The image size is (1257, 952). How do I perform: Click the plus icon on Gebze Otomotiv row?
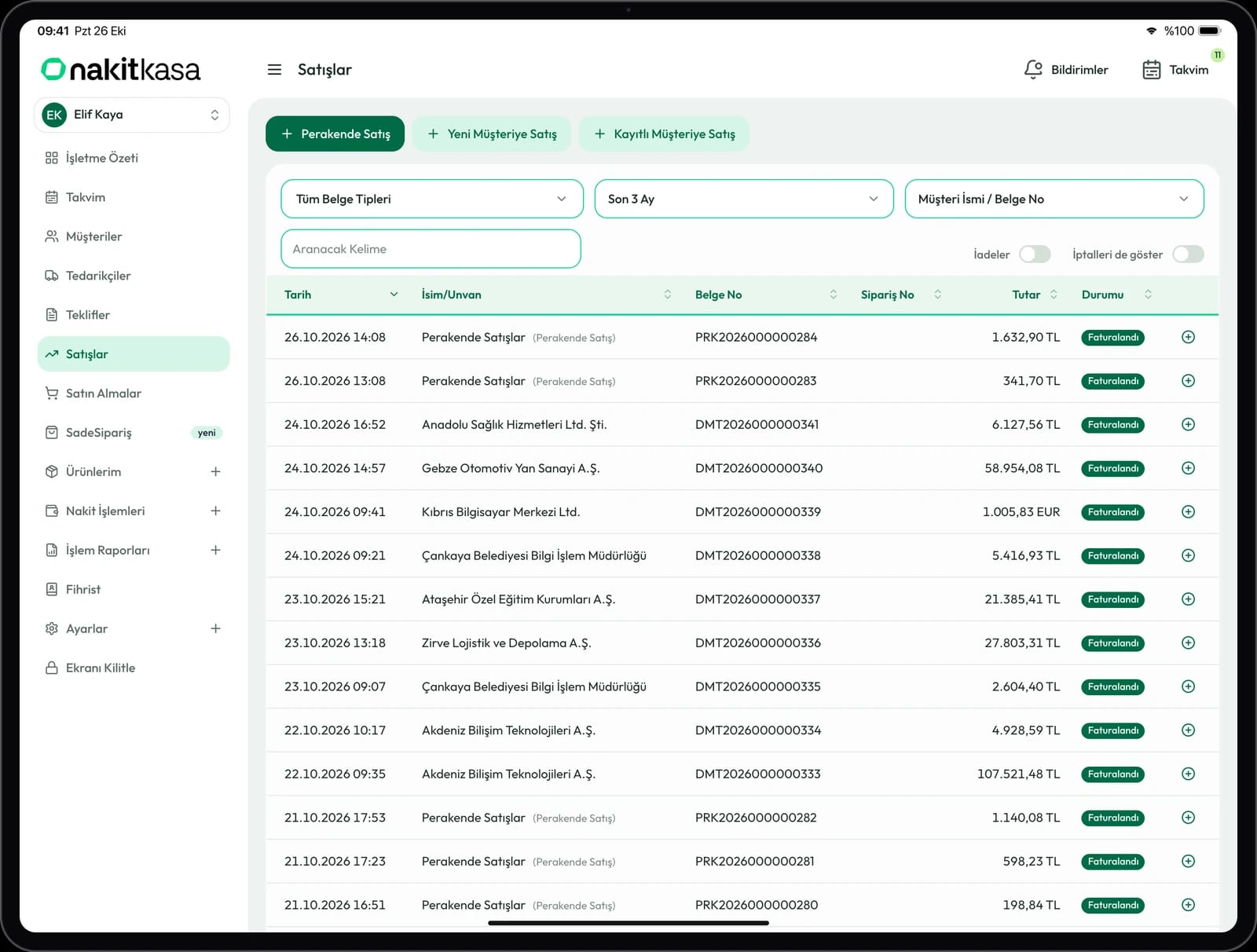(1188, 468)
